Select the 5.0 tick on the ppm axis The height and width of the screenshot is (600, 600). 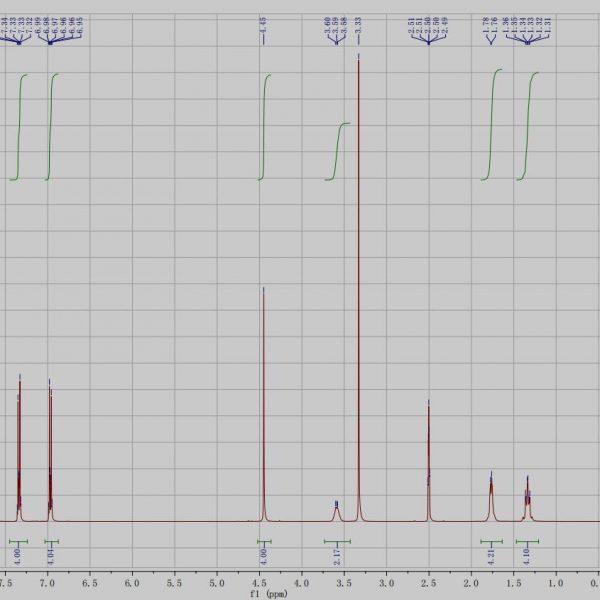[216, 580]
